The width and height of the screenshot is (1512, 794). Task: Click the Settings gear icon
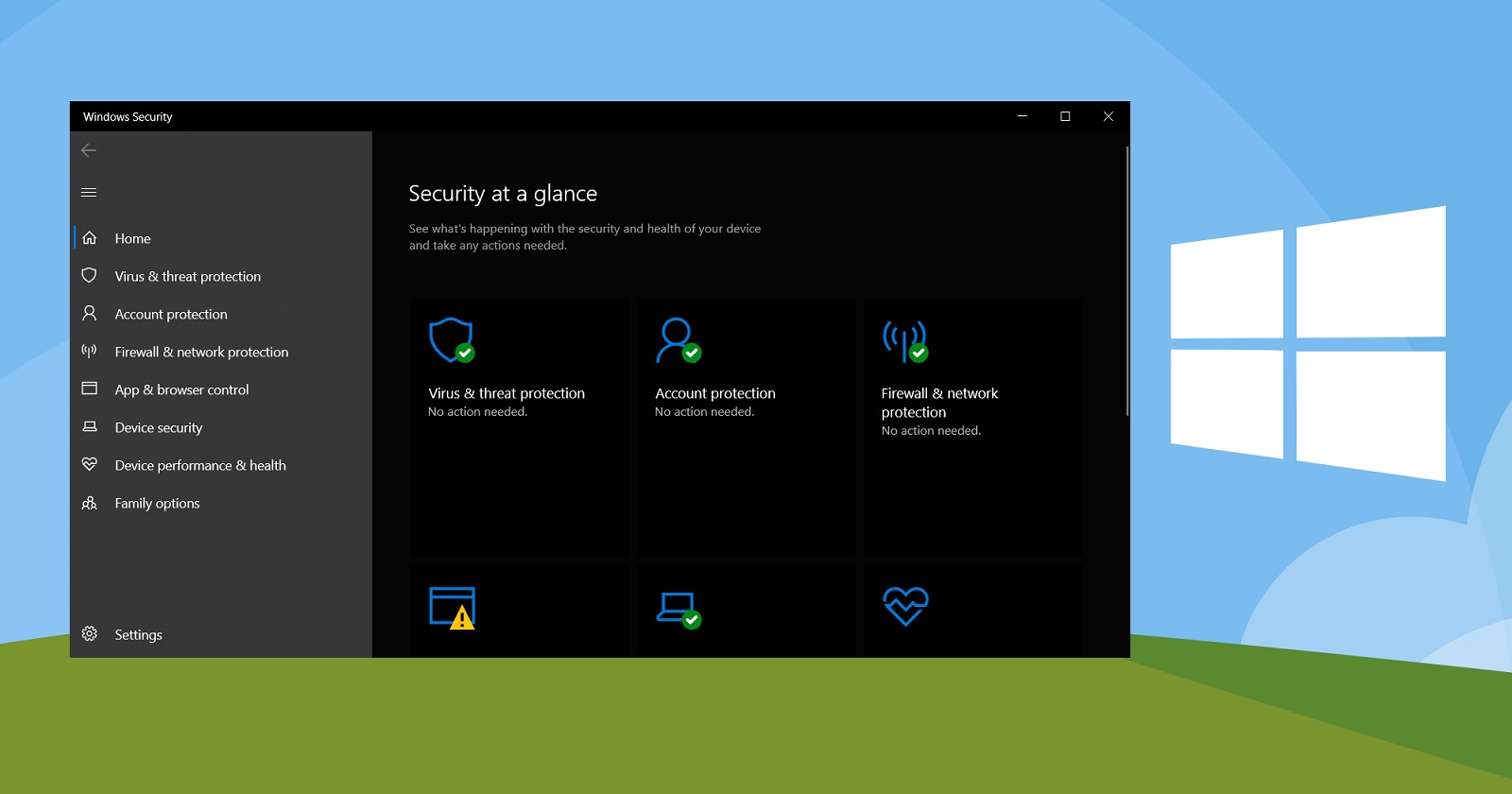coord(90,634)
